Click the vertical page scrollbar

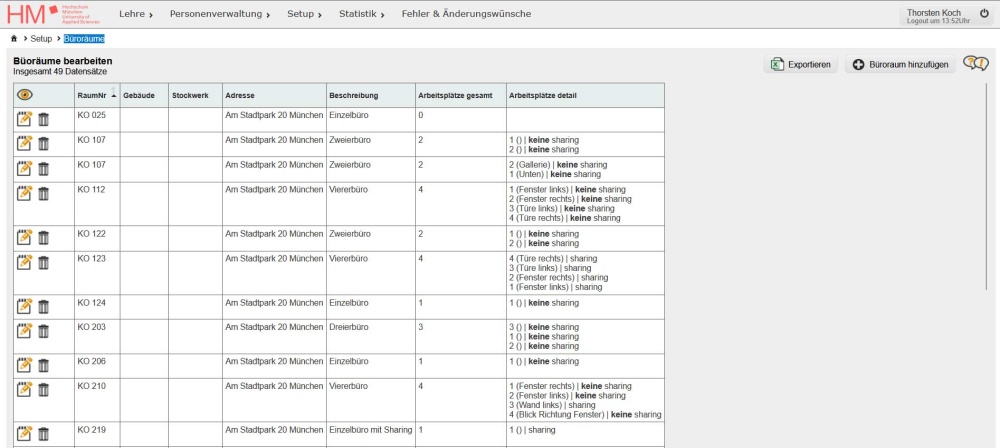coord(987,250)
